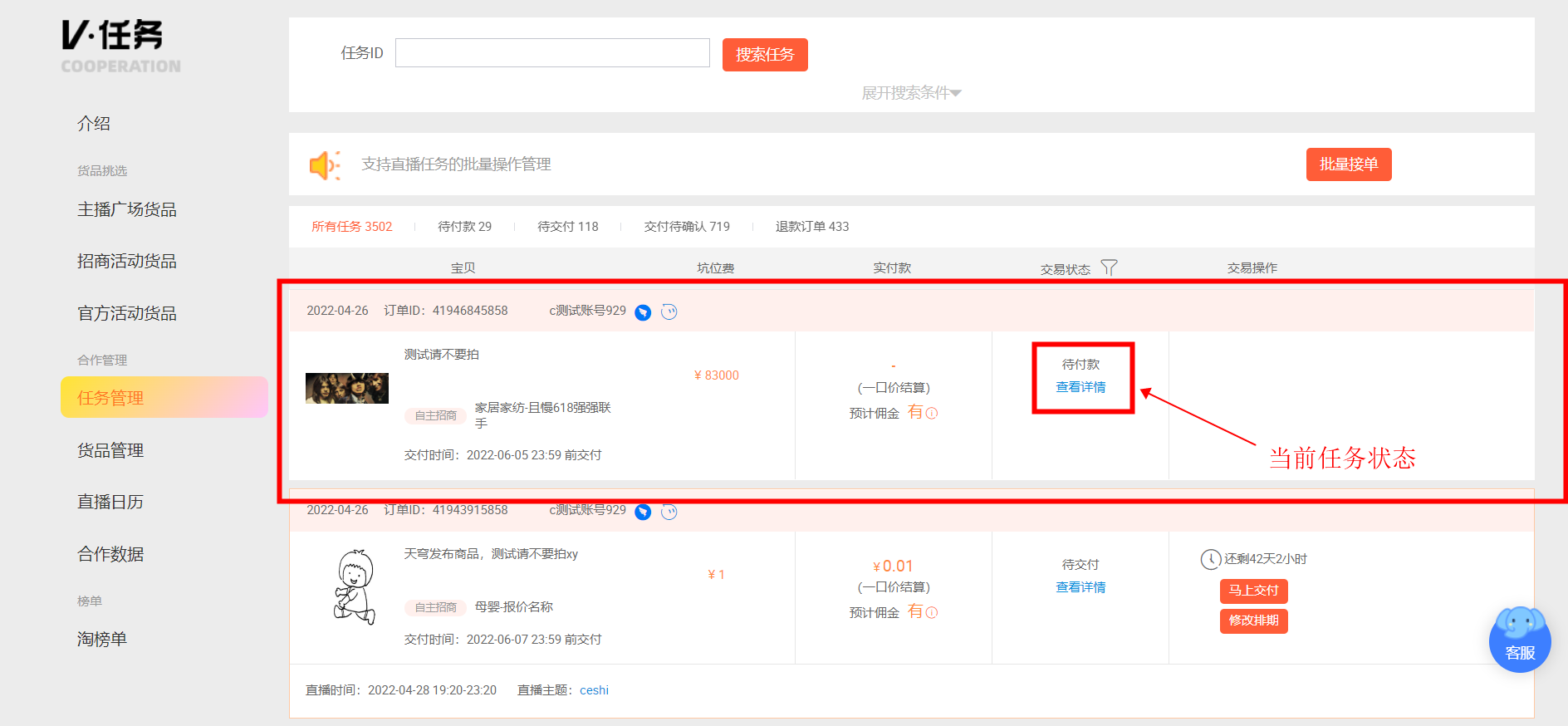
Task: Select the 交付待确认 719 tab
Action: click(x=687, y=227)
